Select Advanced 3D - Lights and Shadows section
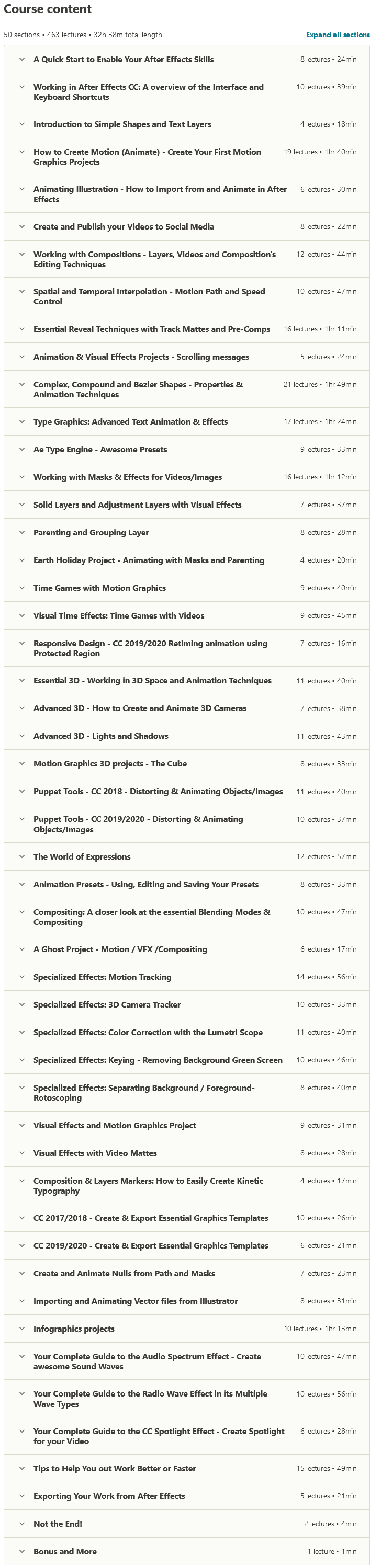The width and height of the screenshot is (370, 1568). point(100,736)
